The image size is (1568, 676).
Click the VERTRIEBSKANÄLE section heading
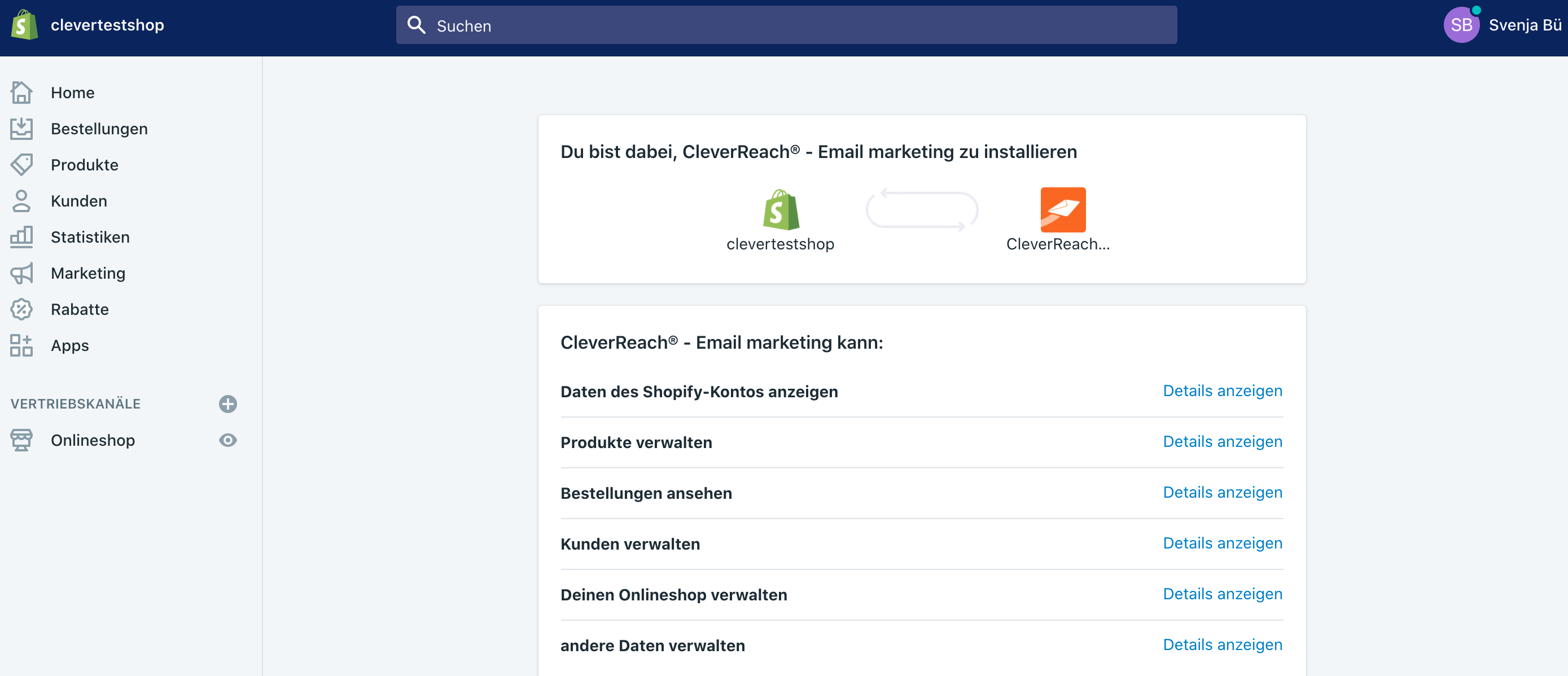pyautogui.click(x=76, y=404)
